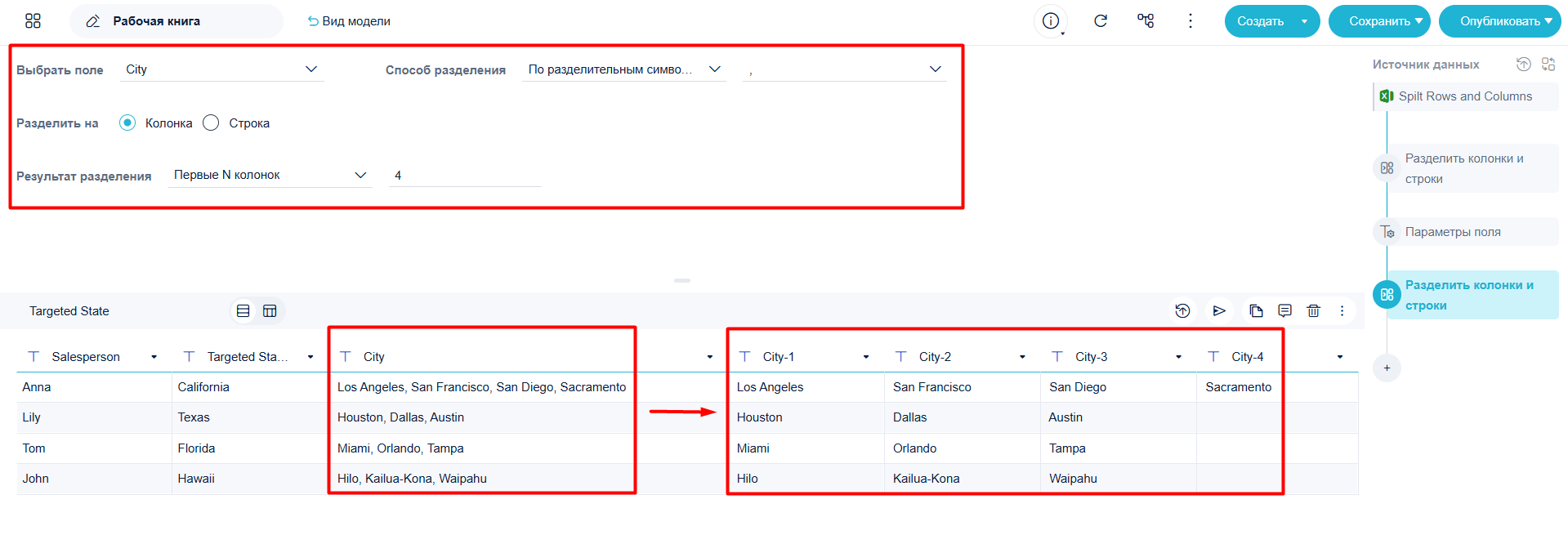Open the lineage diagram icon
The height and width of the screenshot is (544, 1568).
pyautogui.click(x=1146, y=21)
